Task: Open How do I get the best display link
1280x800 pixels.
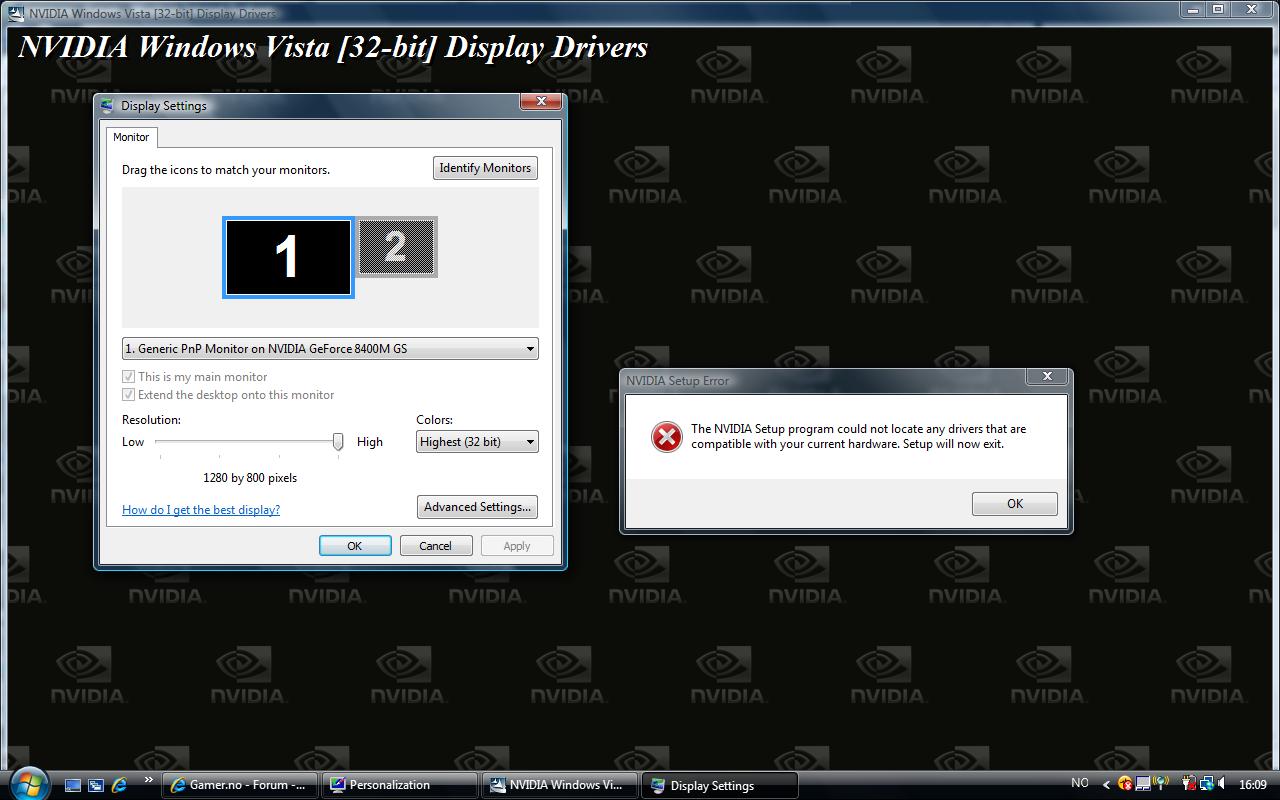Action: click(x=201, y=510)
